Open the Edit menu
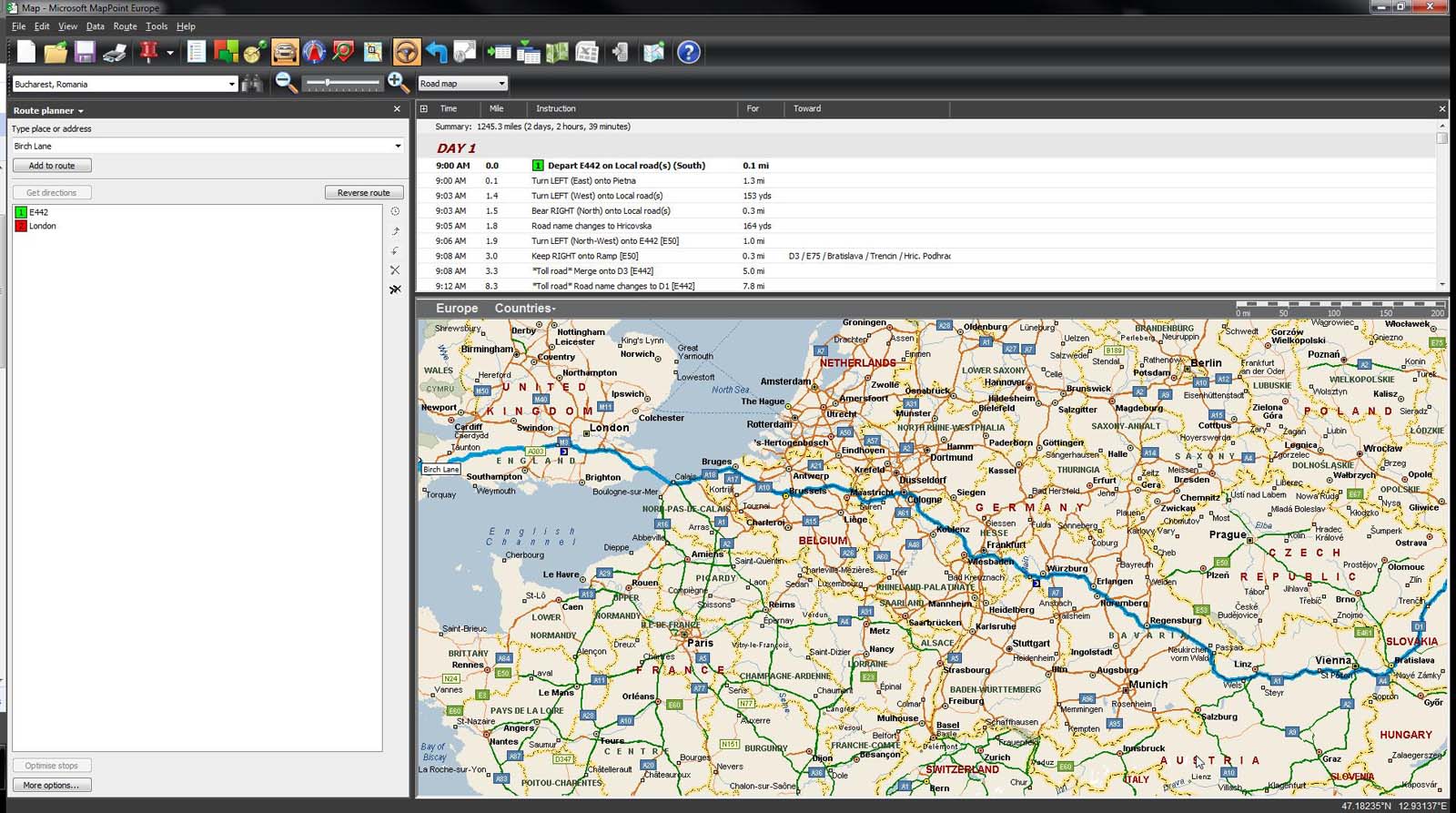1456x813 pixels. click(42, 26)
